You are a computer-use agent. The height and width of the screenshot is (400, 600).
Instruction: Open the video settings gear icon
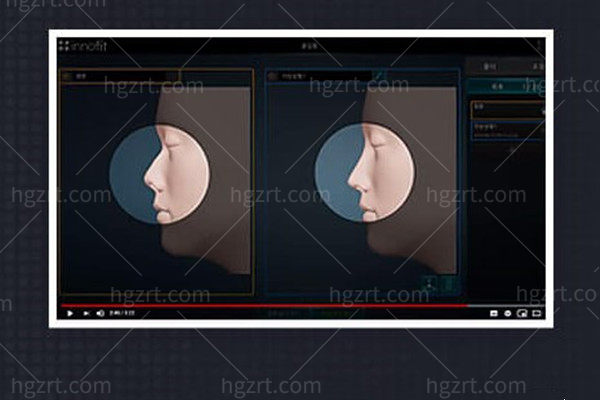pos(508,313)
